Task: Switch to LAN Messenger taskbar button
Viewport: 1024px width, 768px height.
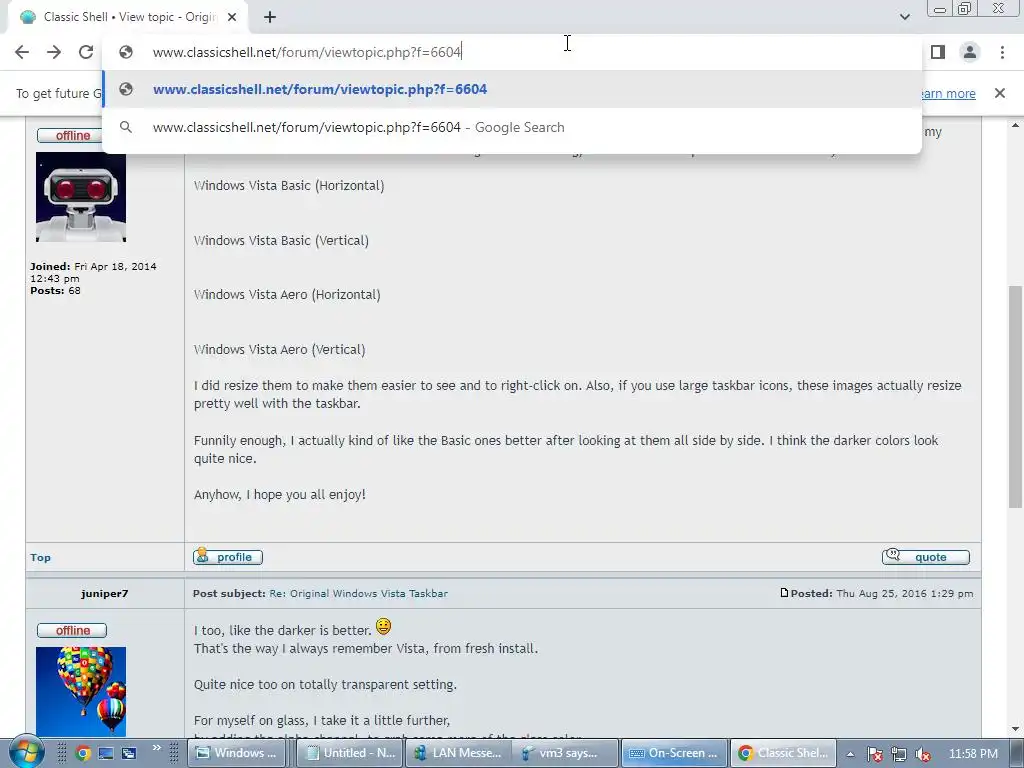Action: [x=458, y=753]
